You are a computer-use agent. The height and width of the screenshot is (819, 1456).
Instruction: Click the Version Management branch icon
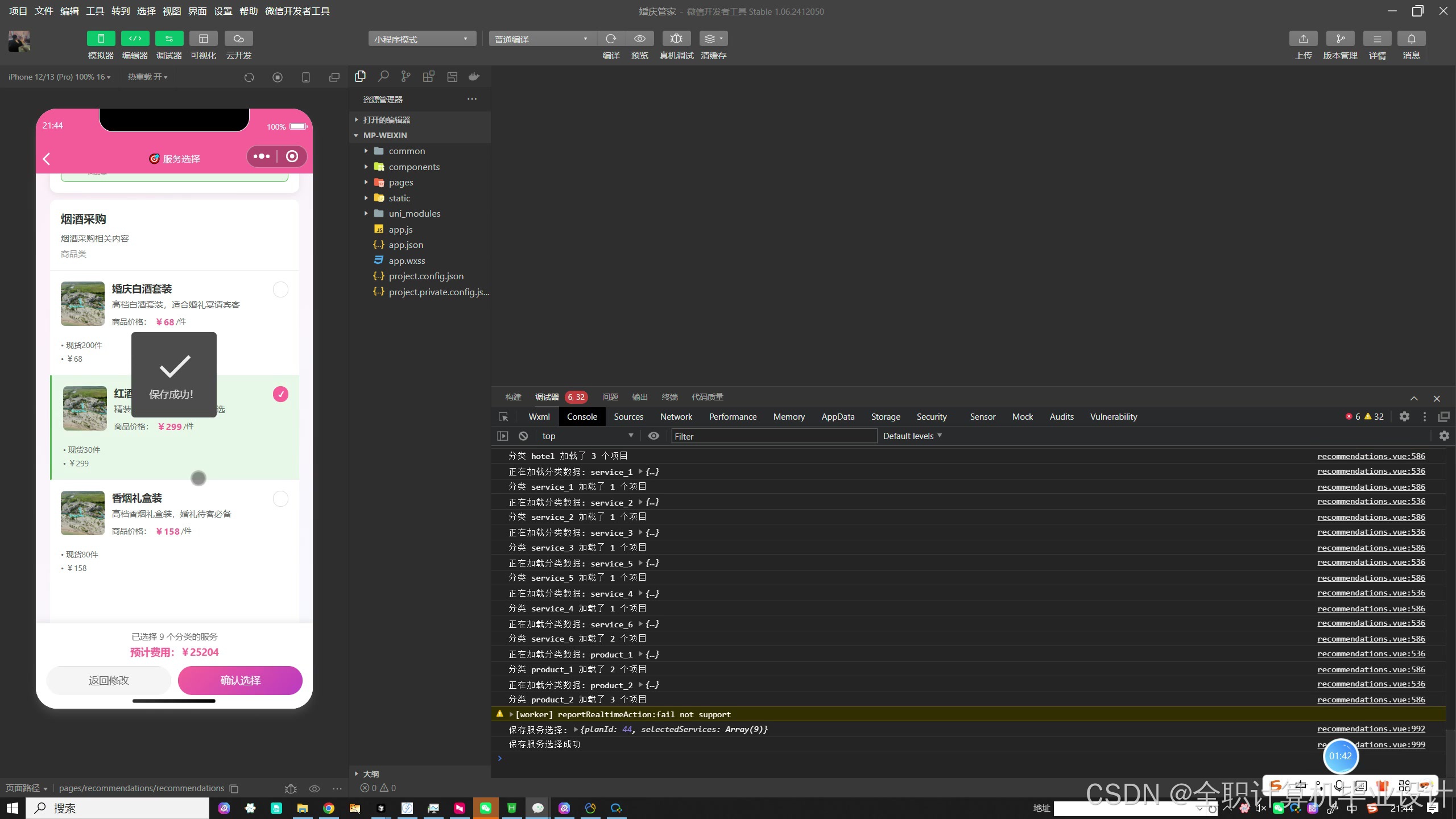coord(1340,39)
